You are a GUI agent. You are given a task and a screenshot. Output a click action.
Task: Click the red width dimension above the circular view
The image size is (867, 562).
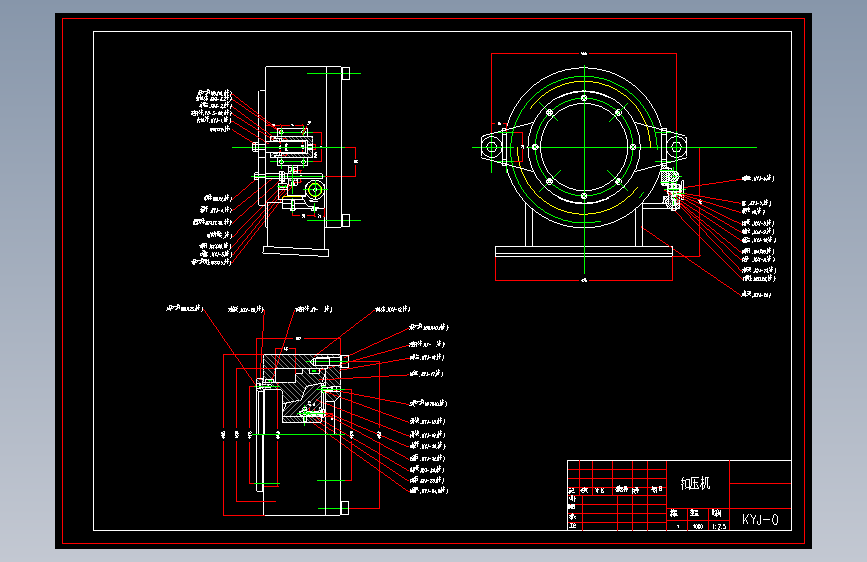[x=584, y=54]
